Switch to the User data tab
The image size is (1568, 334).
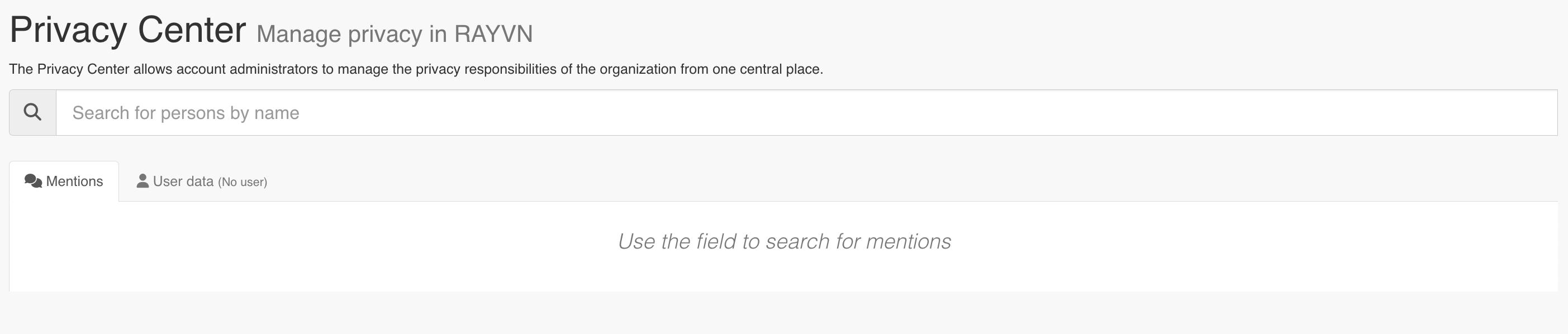coord(202,182)
